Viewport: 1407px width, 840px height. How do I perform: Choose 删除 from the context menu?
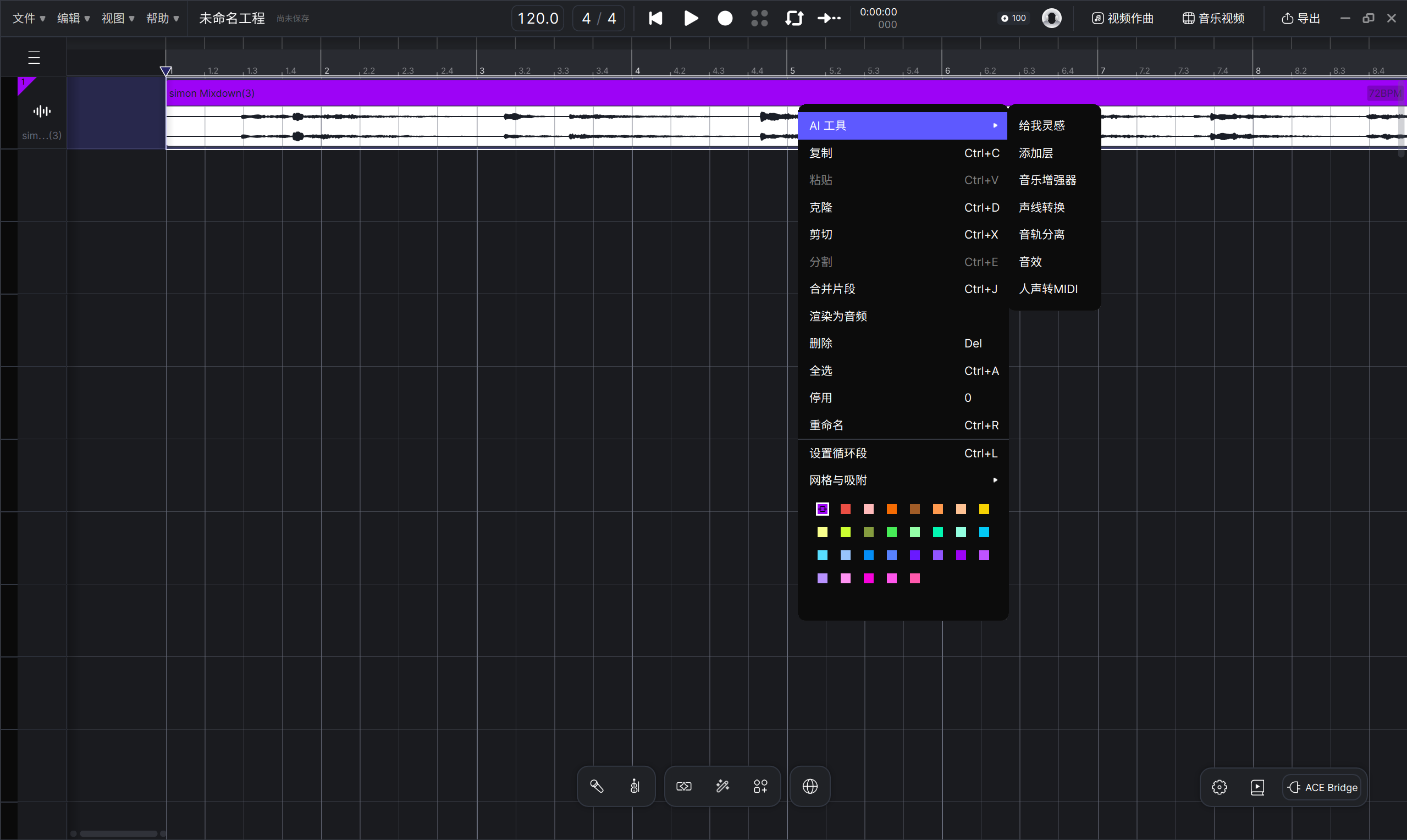pos(903,343)
